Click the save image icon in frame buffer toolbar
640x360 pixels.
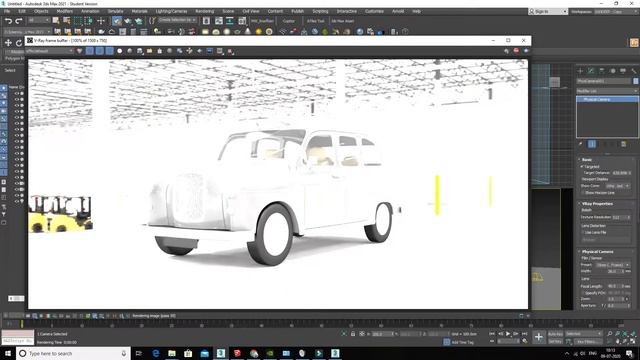click(x=140, y=51)
